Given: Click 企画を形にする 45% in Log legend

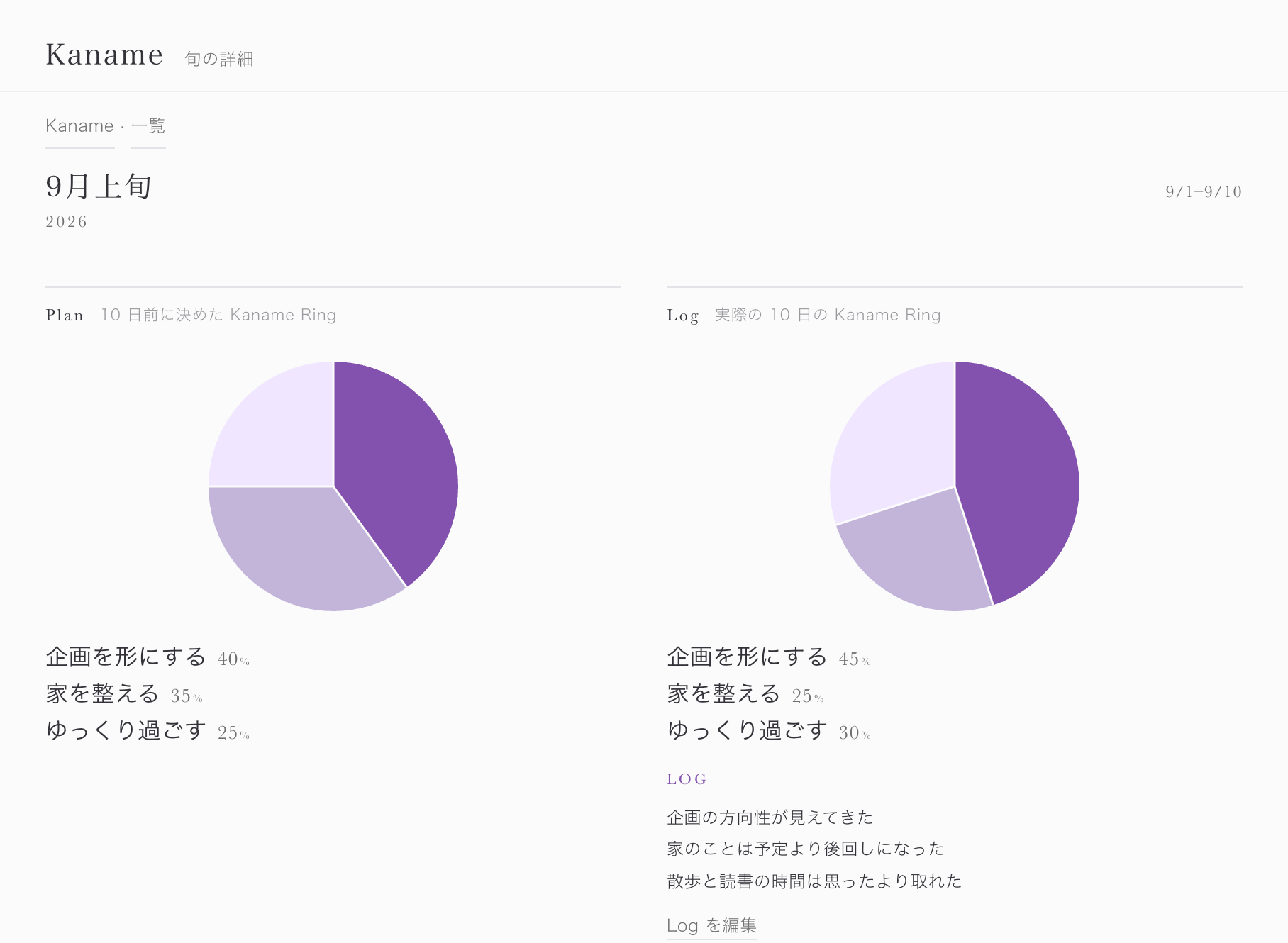Looking at the screenshot, I should pos(769,657).
